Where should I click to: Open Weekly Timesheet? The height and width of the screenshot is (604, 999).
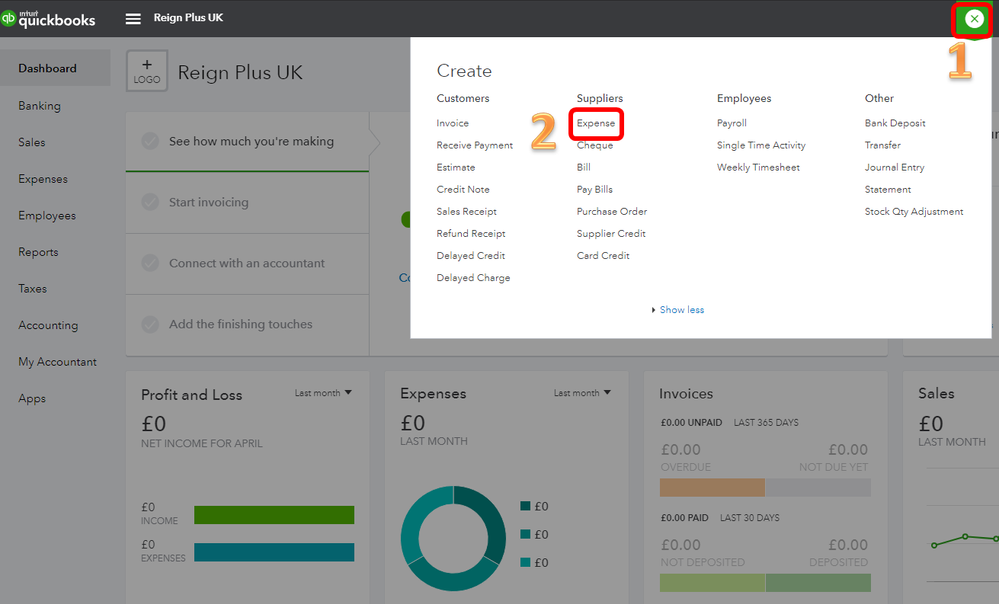pyautogui.click(x=758, y=168)
